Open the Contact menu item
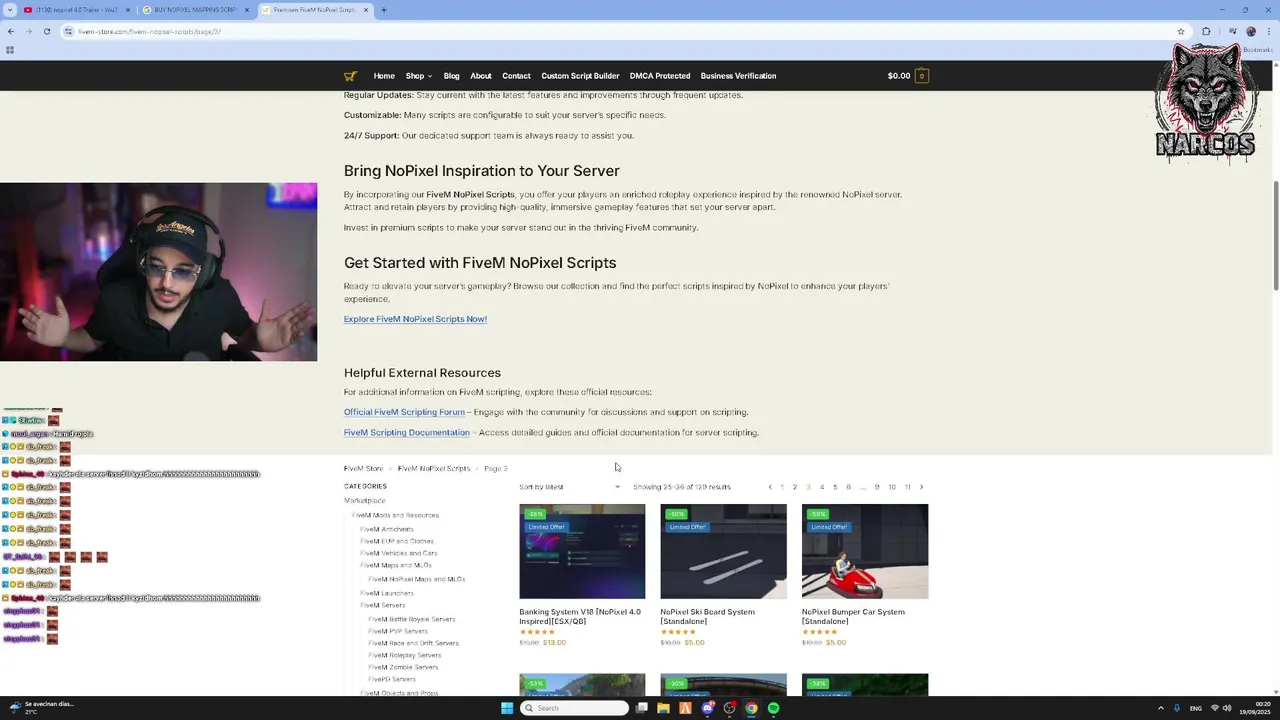Image resolution: width=1280 pixels, height=720 pixels. pyautogui.click(x=516, y=76)
